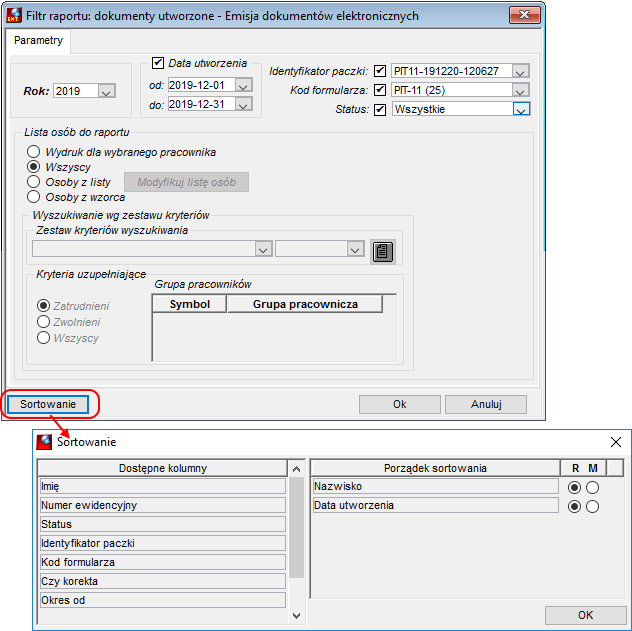The height and width of the screenshot is (631, 632).
Task: Click the do date field 2019-12-31
Action: tap(202, 104)
